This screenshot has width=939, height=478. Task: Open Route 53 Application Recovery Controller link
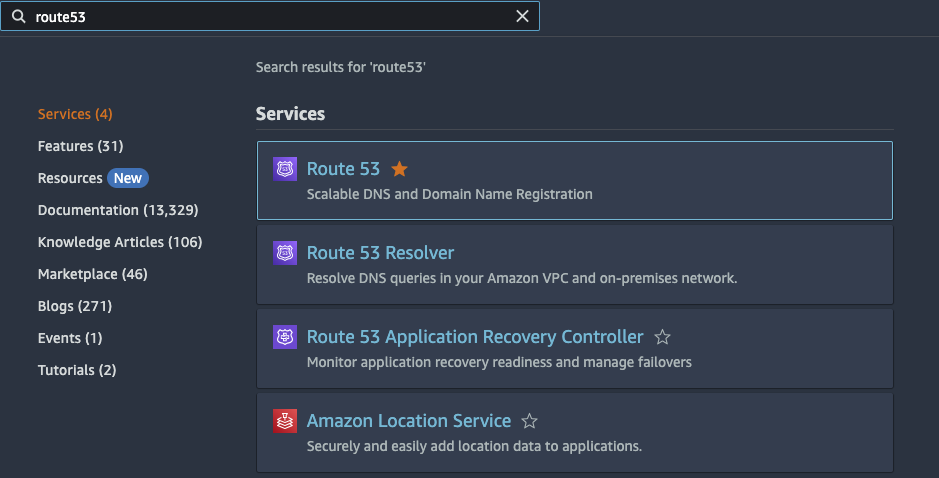tap(475, 337)
